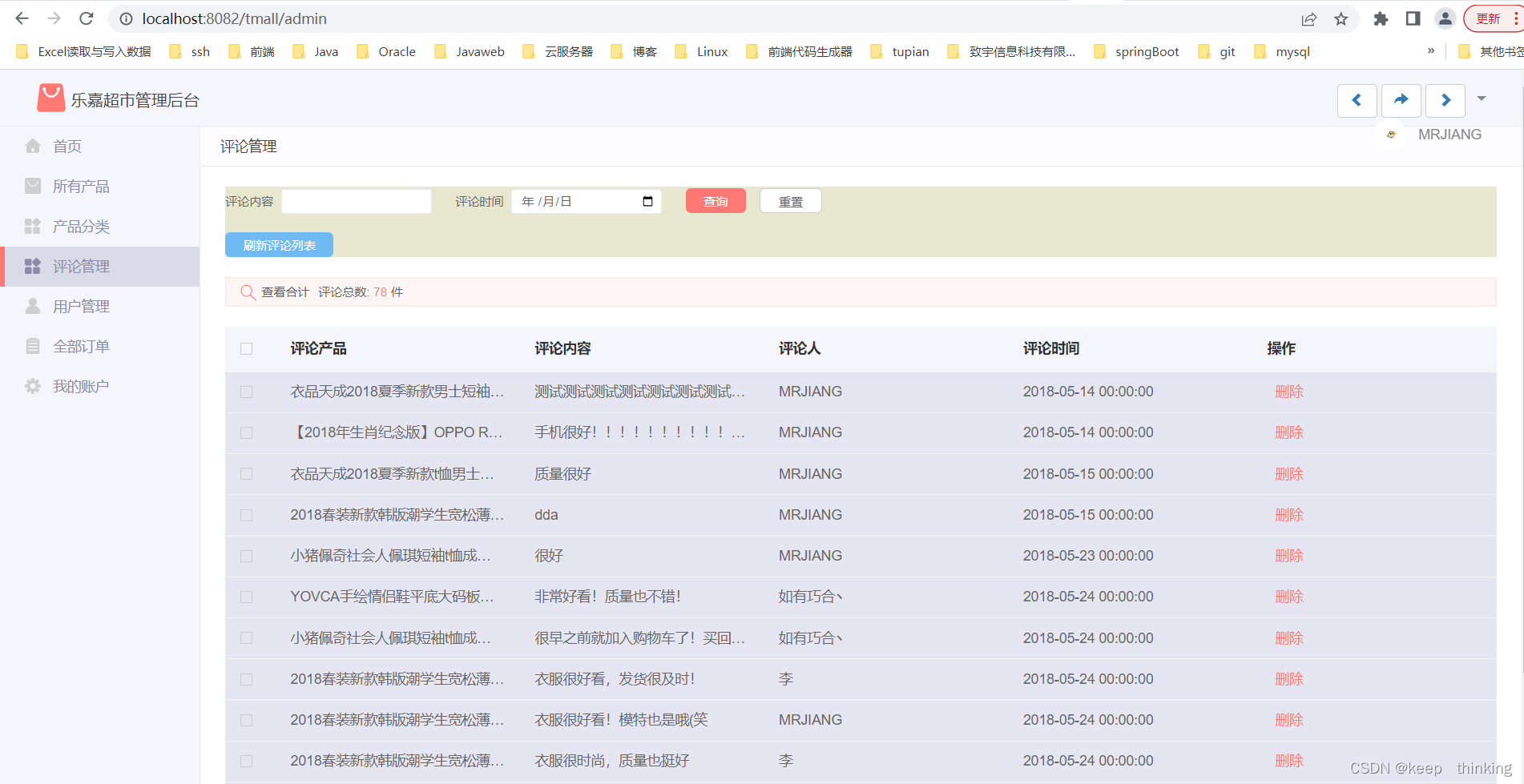Open the Chrome profile avatar
1524x784 pixels.
(x=1445, y=18)
